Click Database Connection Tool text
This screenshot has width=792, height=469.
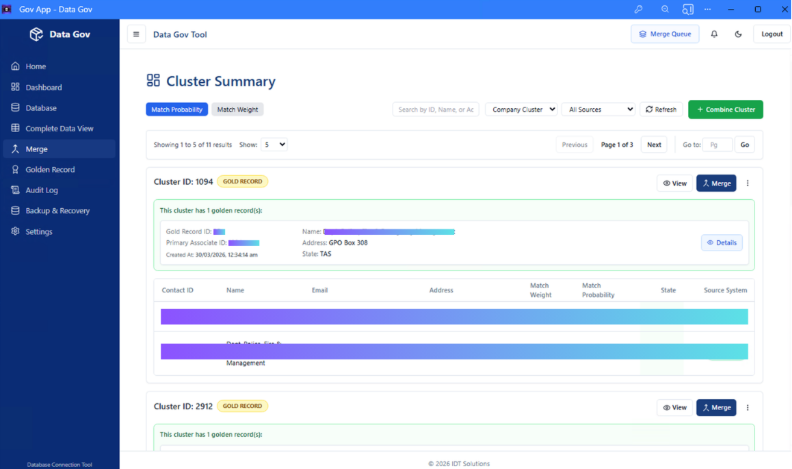[x=59, y=464]
